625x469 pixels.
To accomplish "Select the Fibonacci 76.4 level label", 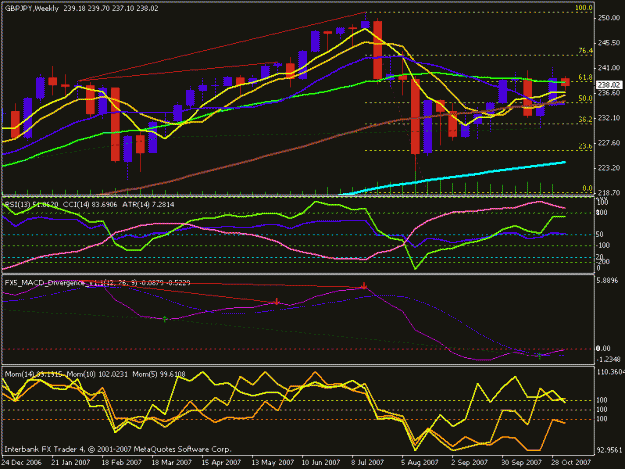I will [585, 51].
